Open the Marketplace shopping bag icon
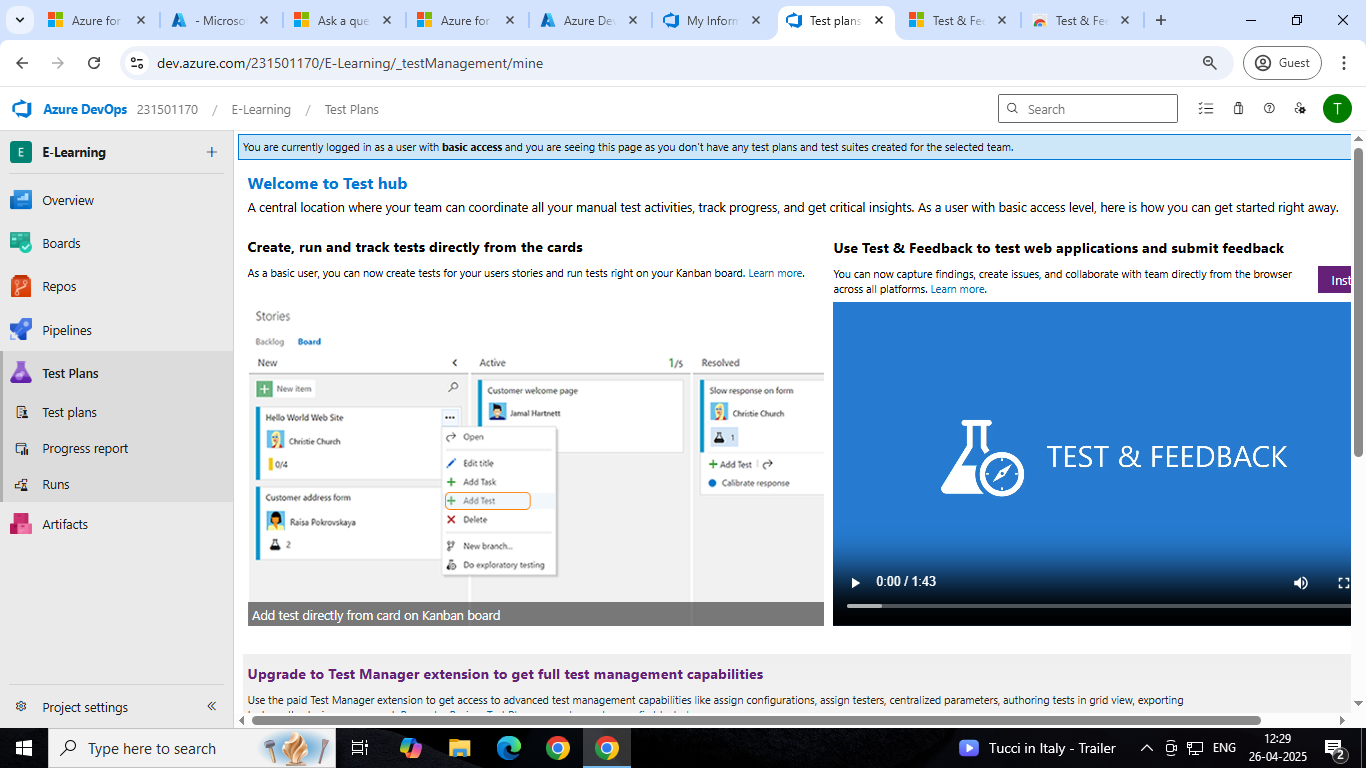 tap(1238, 109)
